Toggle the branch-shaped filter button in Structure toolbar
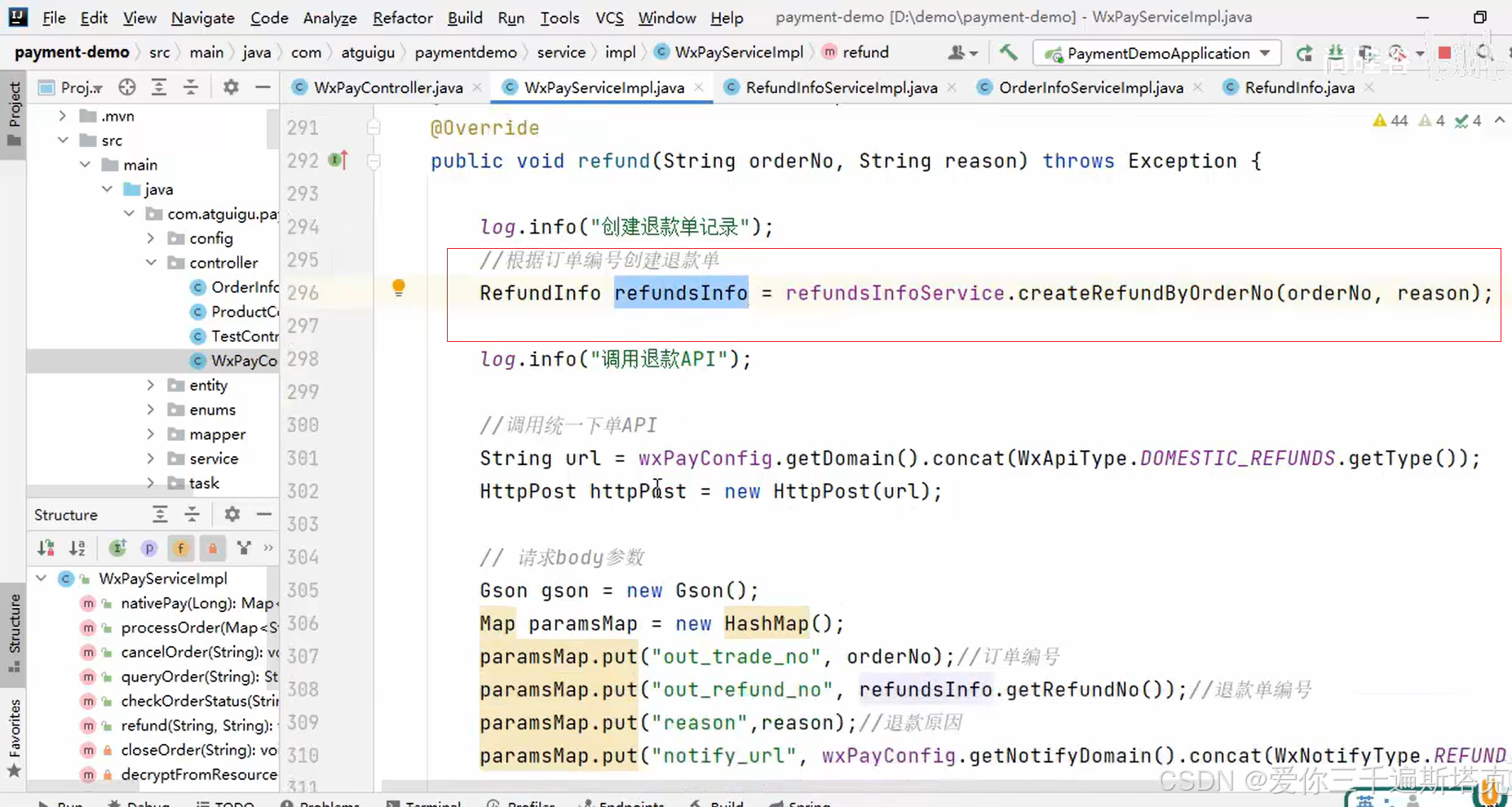The image size is (1512, 807). click(244, 548)
